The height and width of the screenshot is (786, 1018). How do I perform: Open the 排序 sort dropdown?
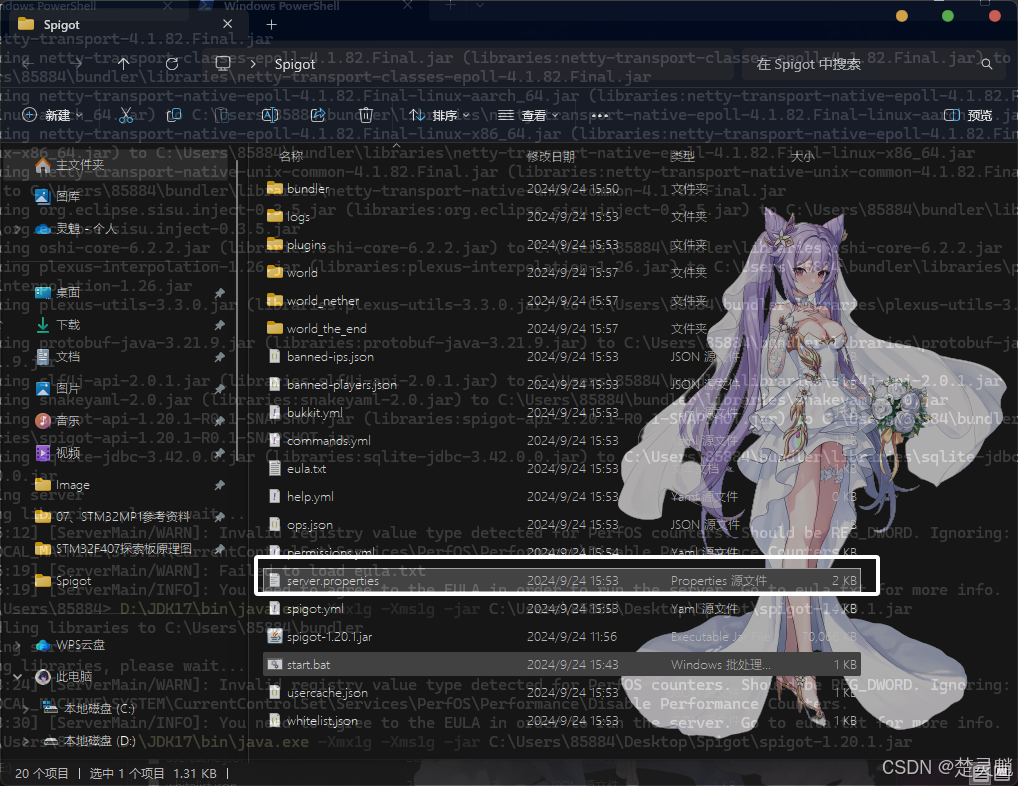pos(439,116)
